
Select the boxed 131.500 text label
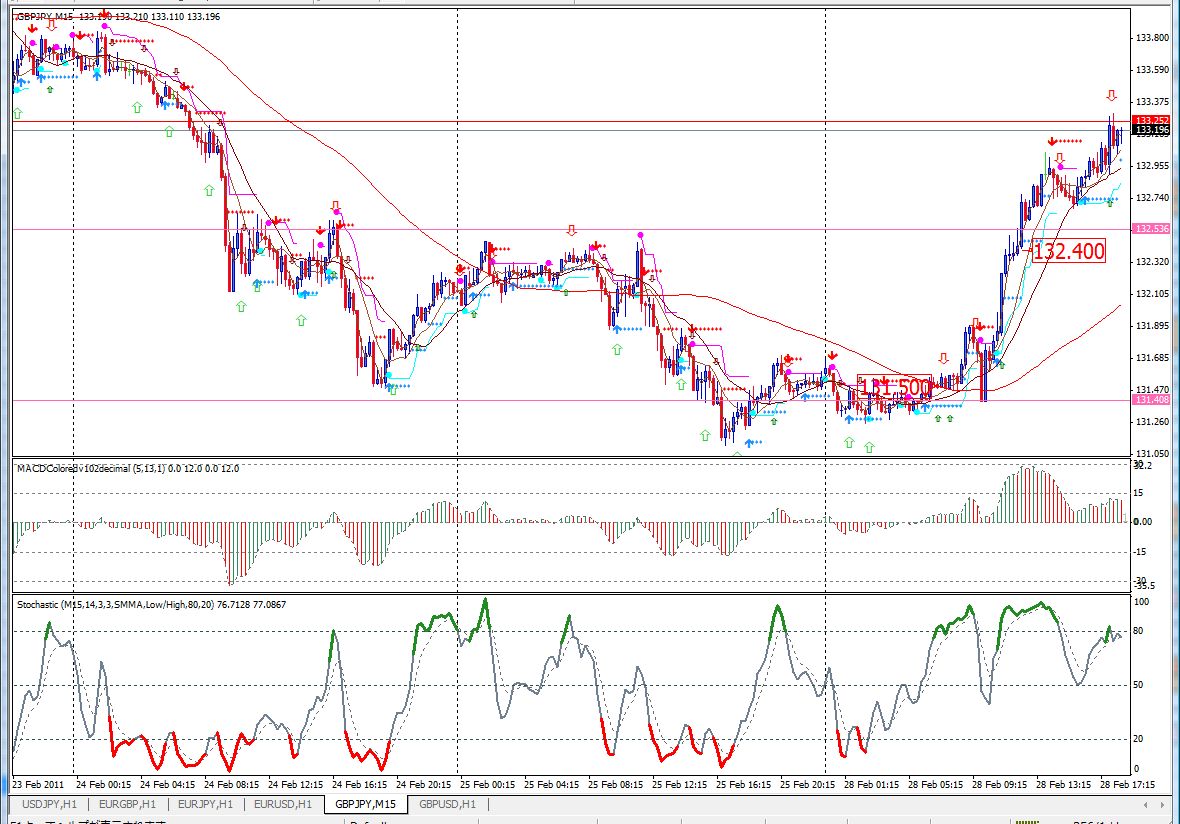[x=895, y=388]
